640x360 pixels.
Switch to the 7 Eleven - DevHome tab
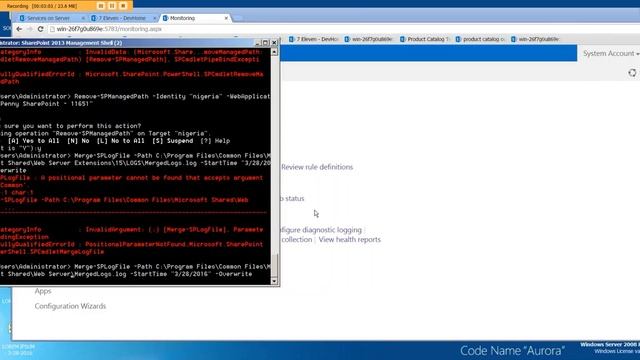[x=122, y=18]
